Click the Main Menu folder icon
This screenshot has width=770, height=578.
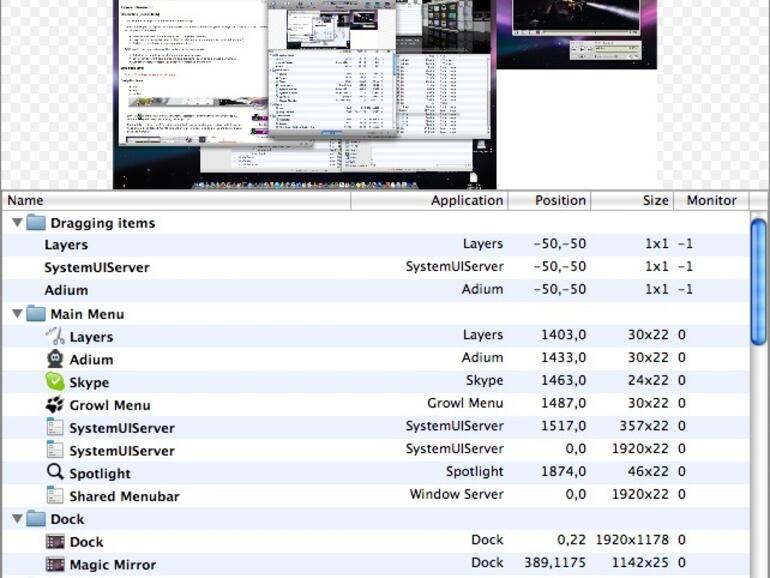pyautogui.click(x=36, y=313)
